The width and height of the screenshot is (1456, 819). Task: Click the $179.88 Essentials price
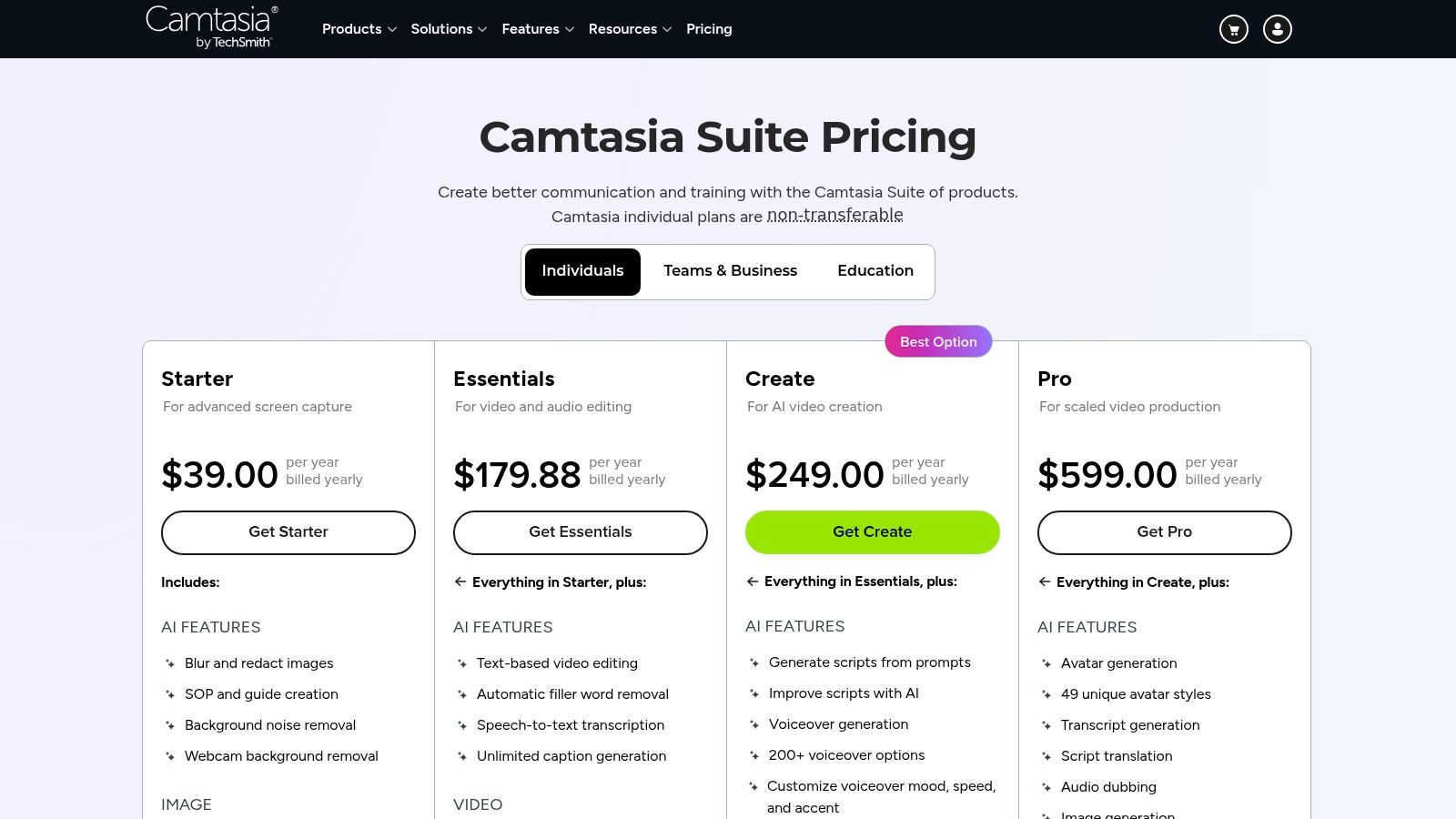(x=517, y=474)
